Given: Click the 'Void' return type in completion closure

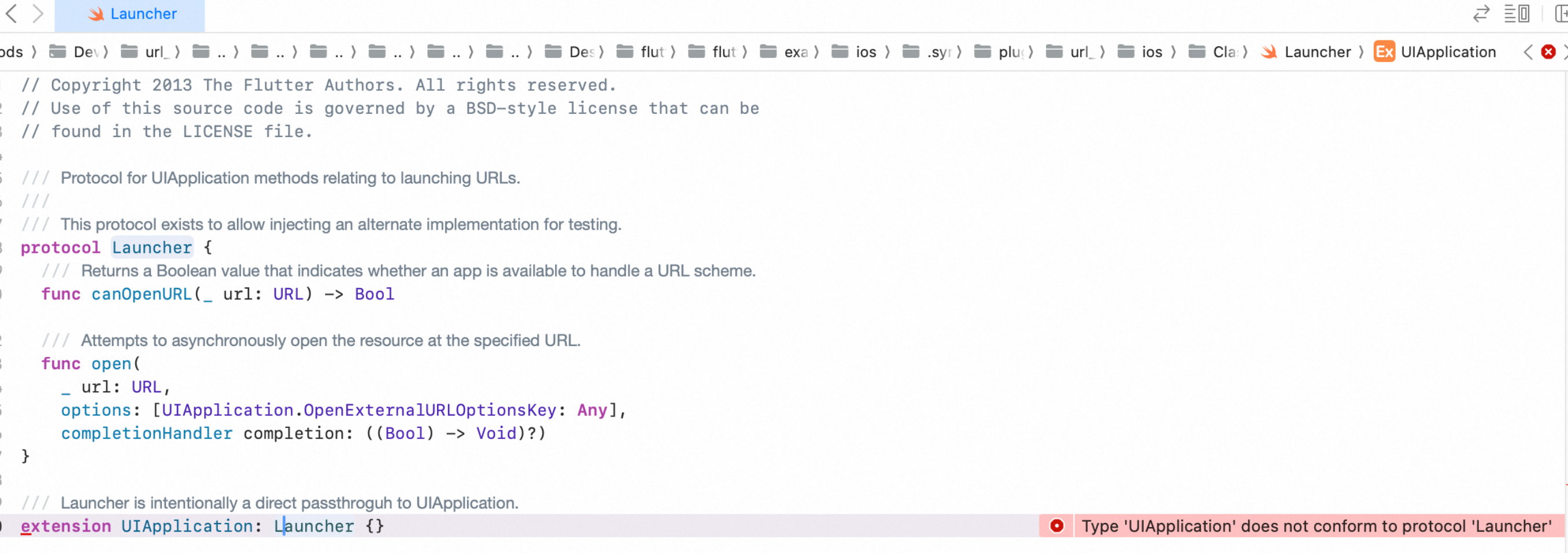Looking at the screenshot, I should tap(496, 433).
